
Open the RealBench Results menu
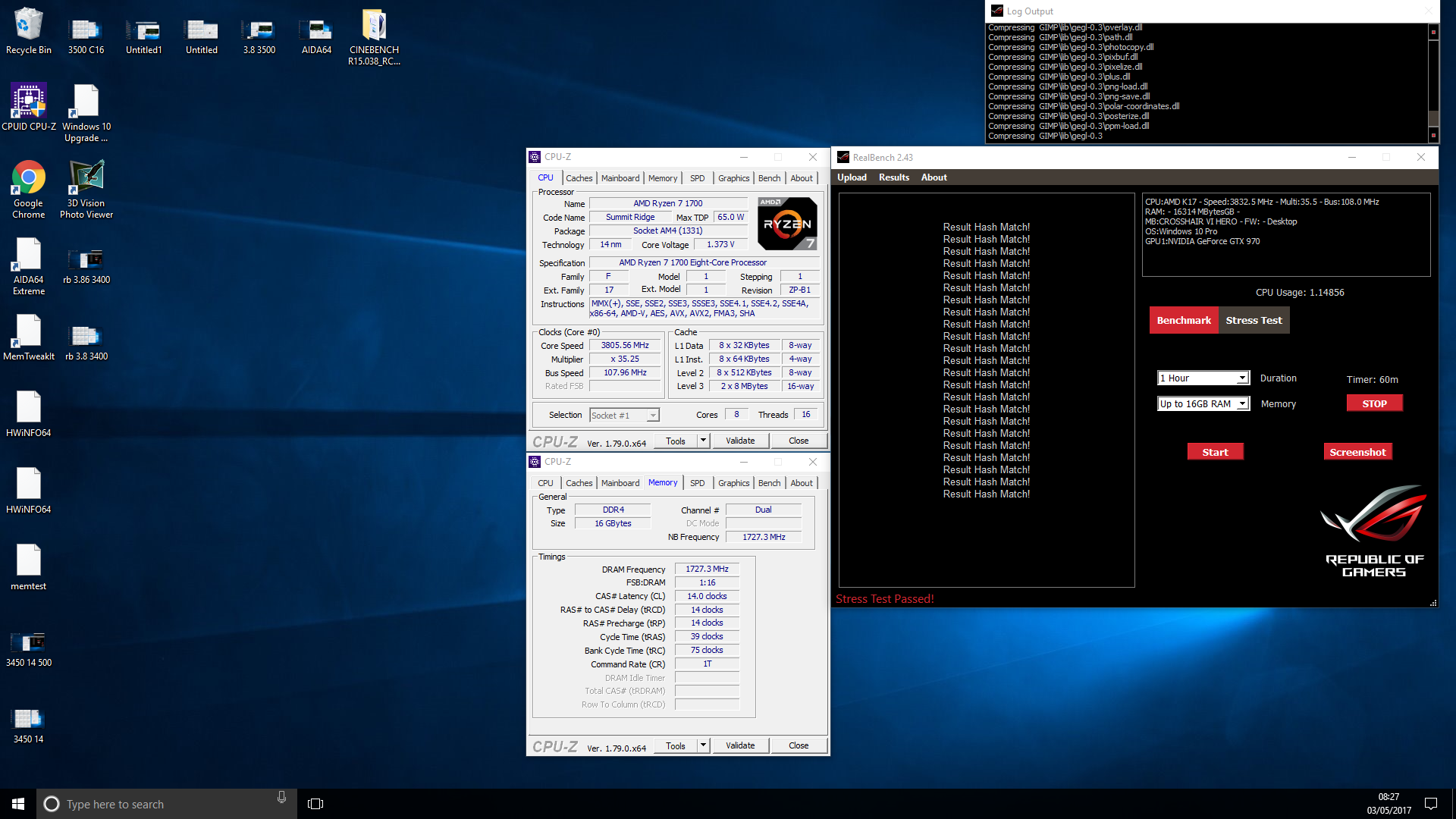click(894, 177)
